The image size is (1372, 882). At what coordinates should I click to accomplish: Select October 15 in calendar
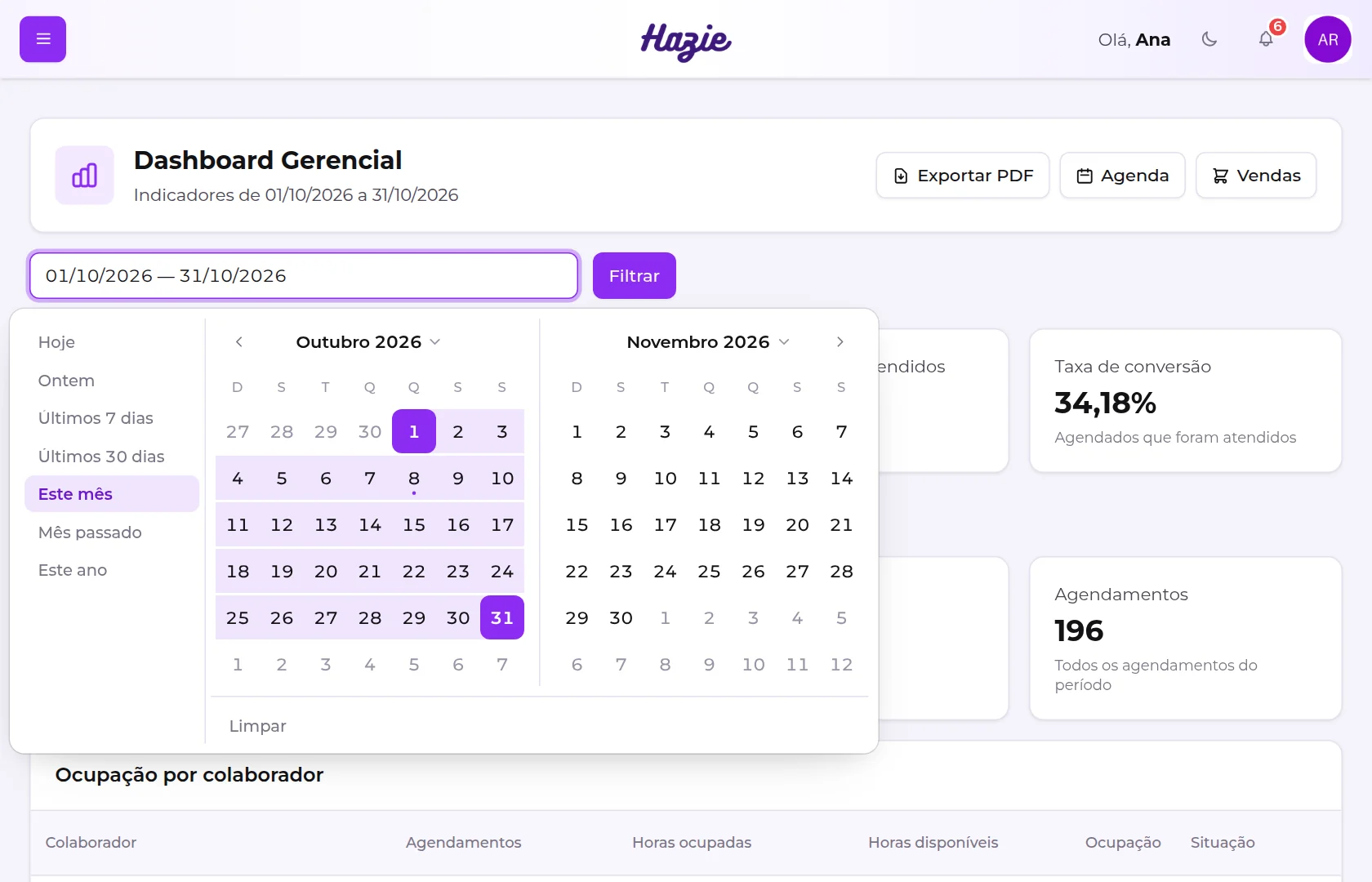(414, 524)
